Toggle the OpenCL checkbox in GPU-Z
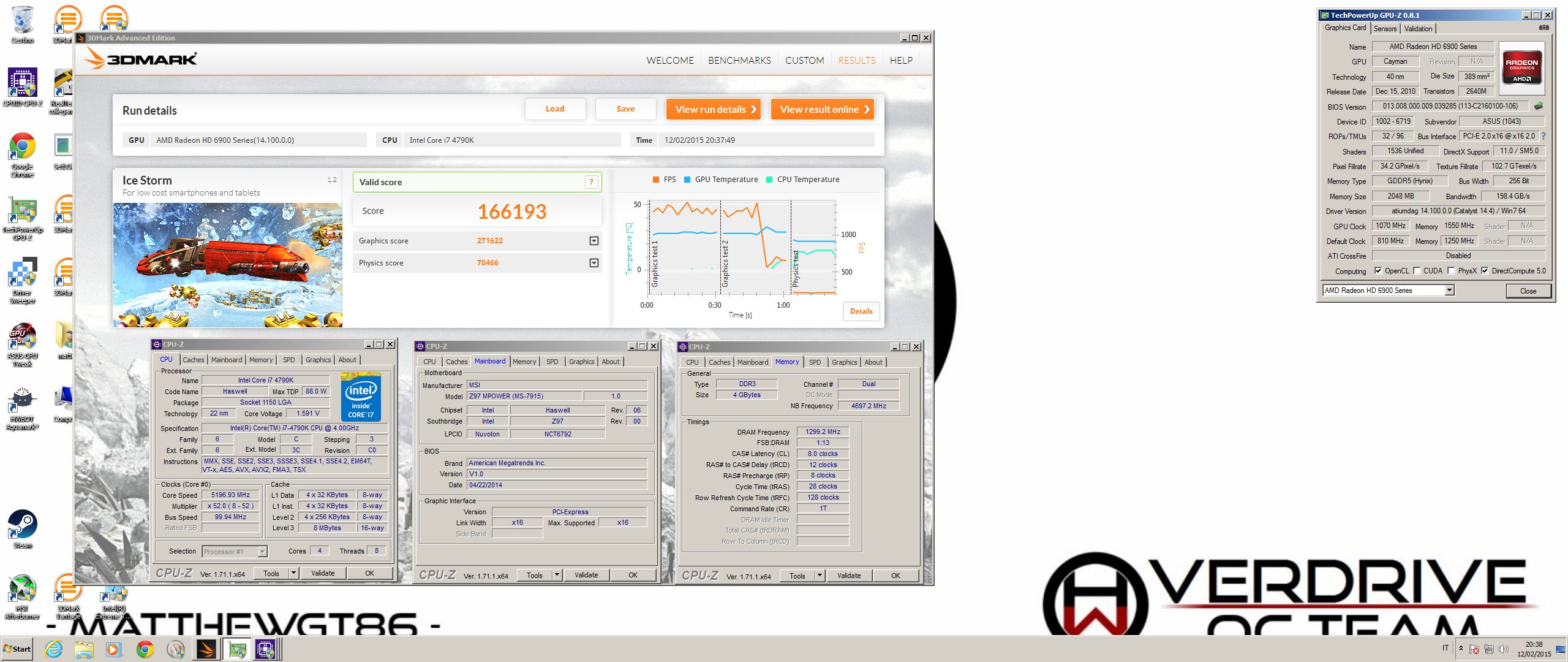The image size is (1568, 662). pos(1378,270)
